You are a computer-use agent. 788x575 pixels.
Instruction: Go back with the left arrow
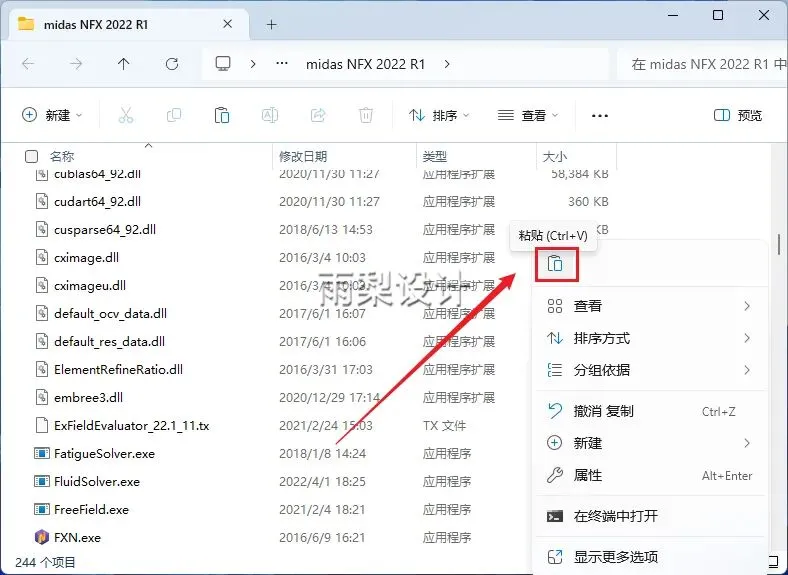point(28,64)
